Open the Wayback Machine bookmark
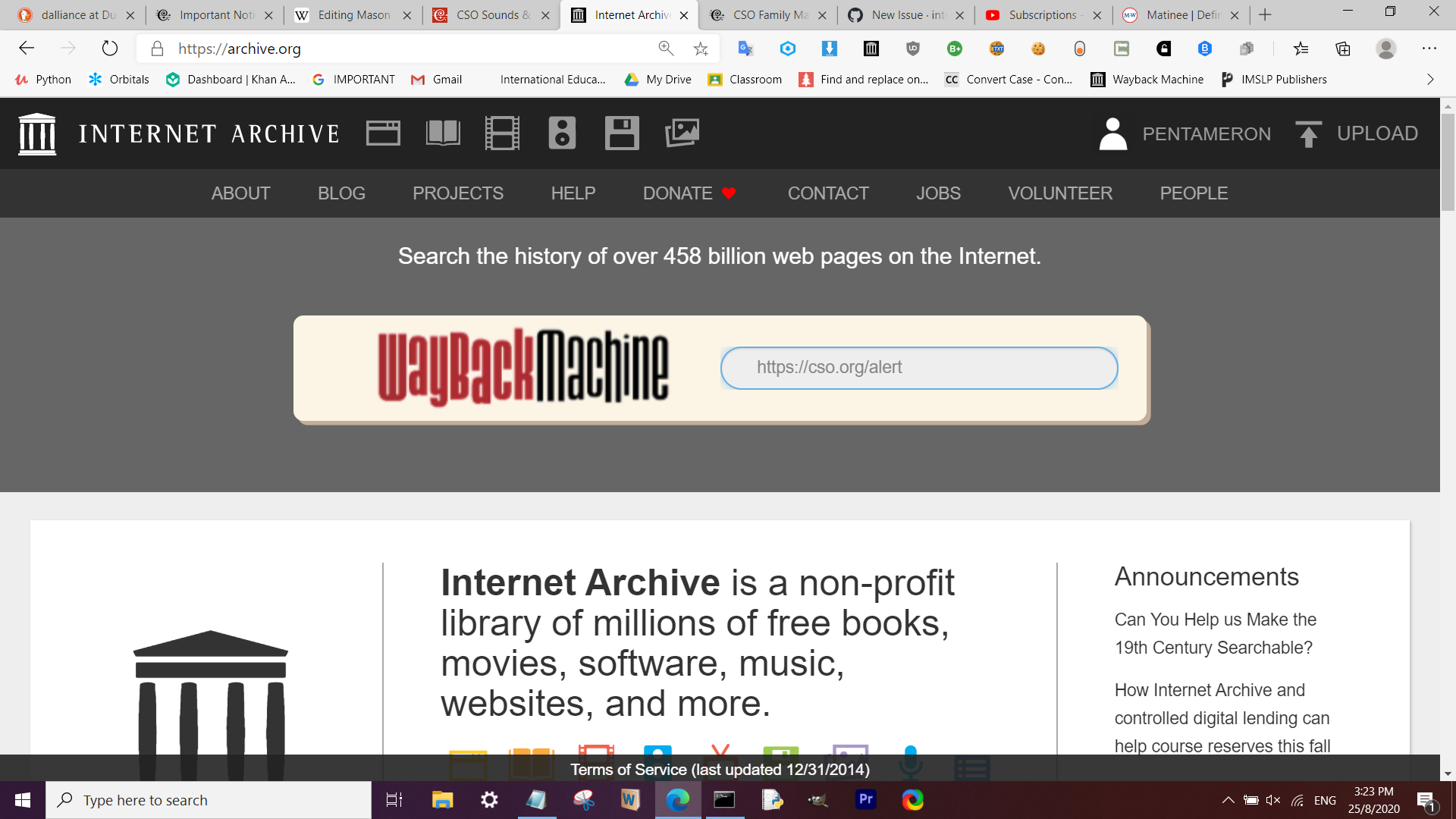This screenshot has height=819, width=1456. [1147, 80]
